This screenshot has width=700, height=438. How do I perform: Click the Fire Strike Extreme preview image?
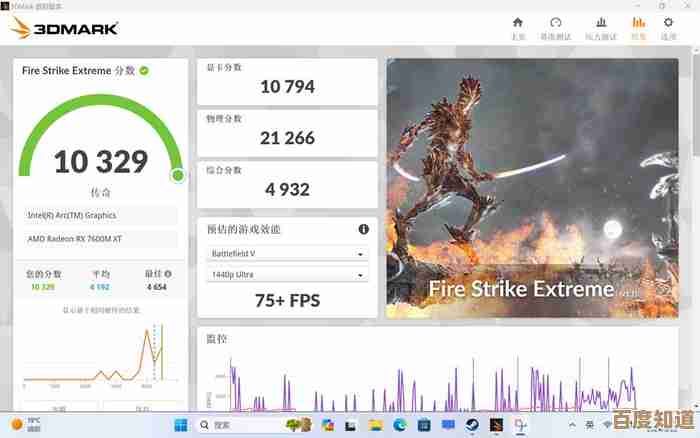point(532,188)
